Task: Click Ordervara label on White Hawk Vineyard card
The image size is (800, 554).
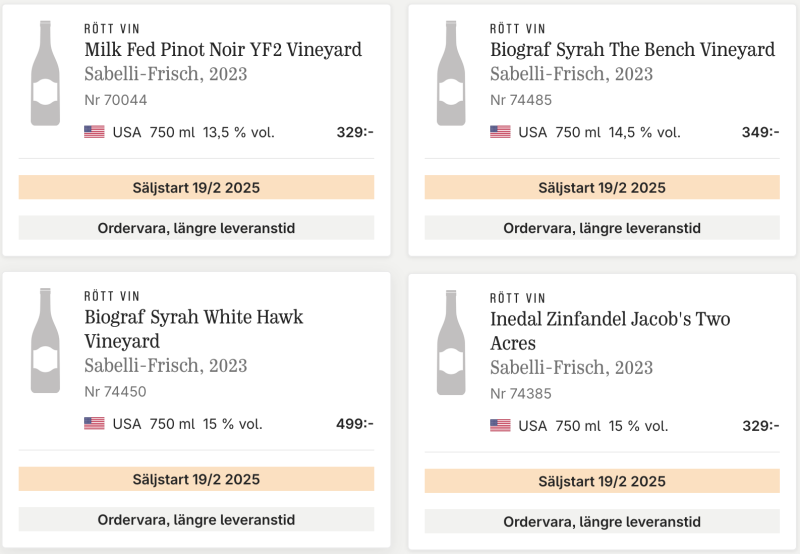Action: (196, 519)
